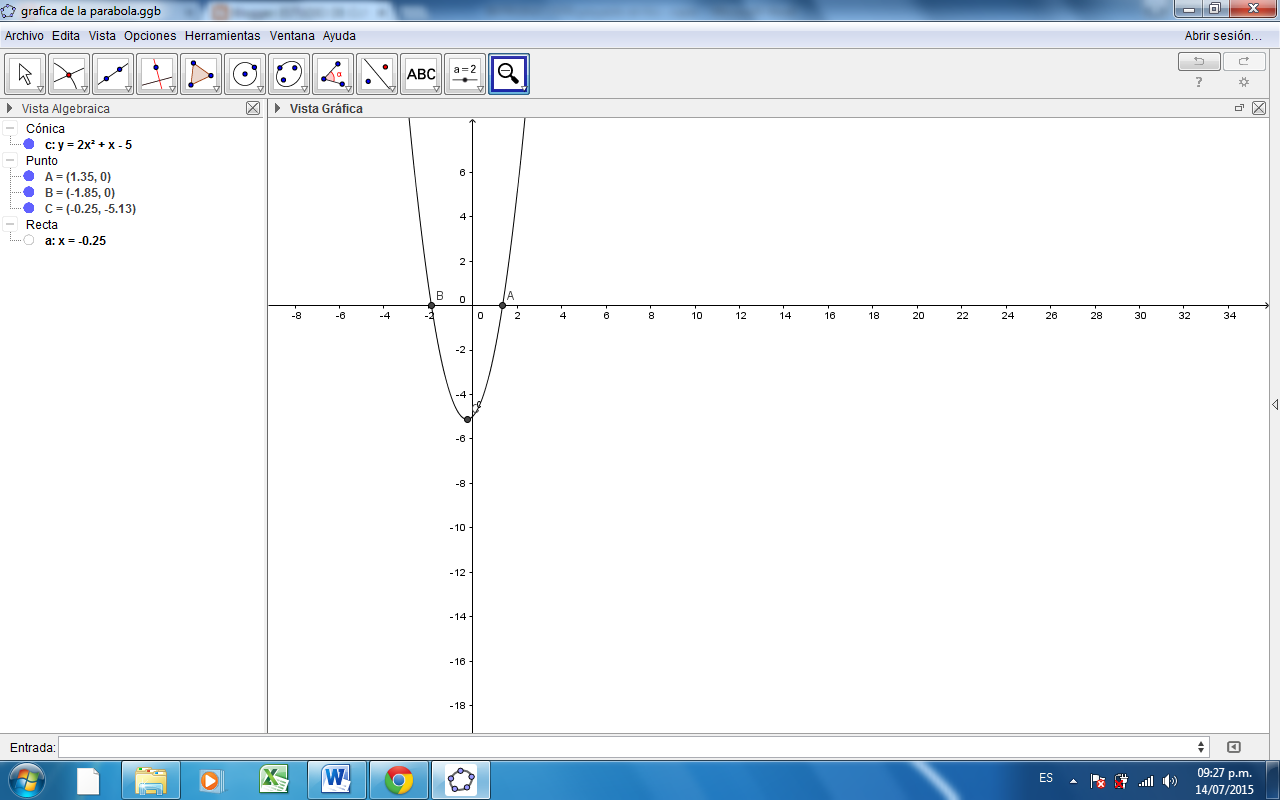Open the Insert Text (ABC) tool

(x=421, y=73)
